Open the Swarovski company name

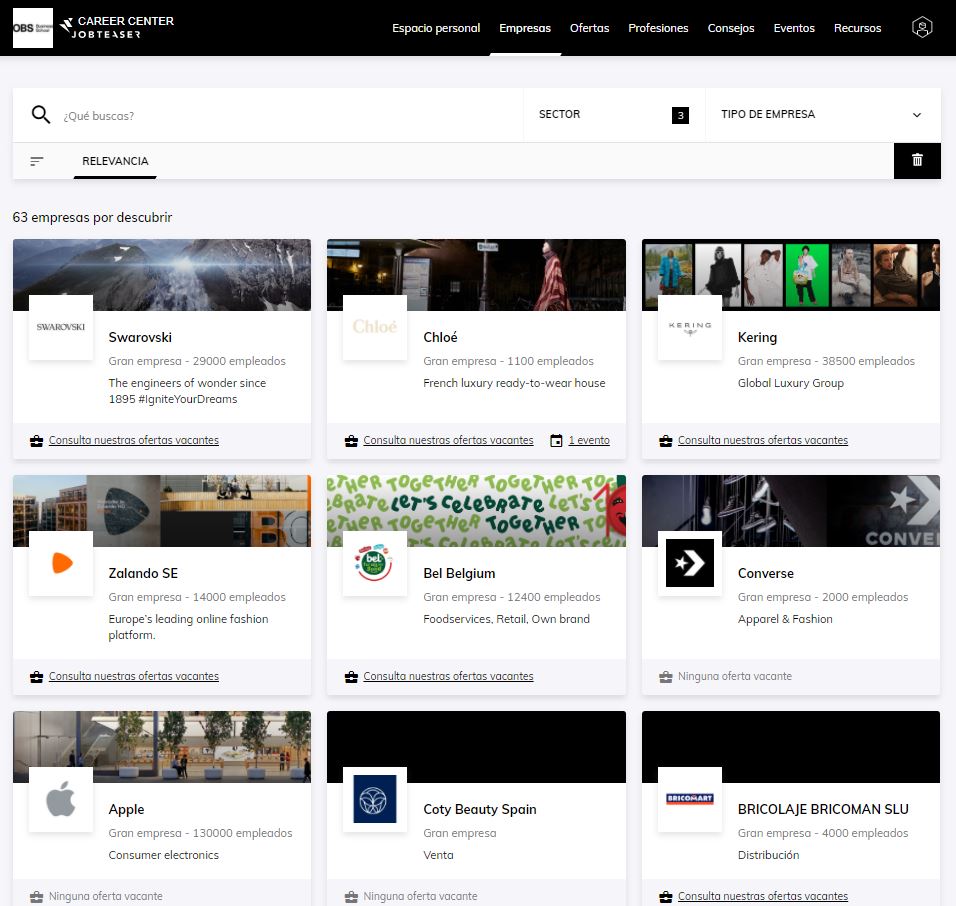pos(140,337)
